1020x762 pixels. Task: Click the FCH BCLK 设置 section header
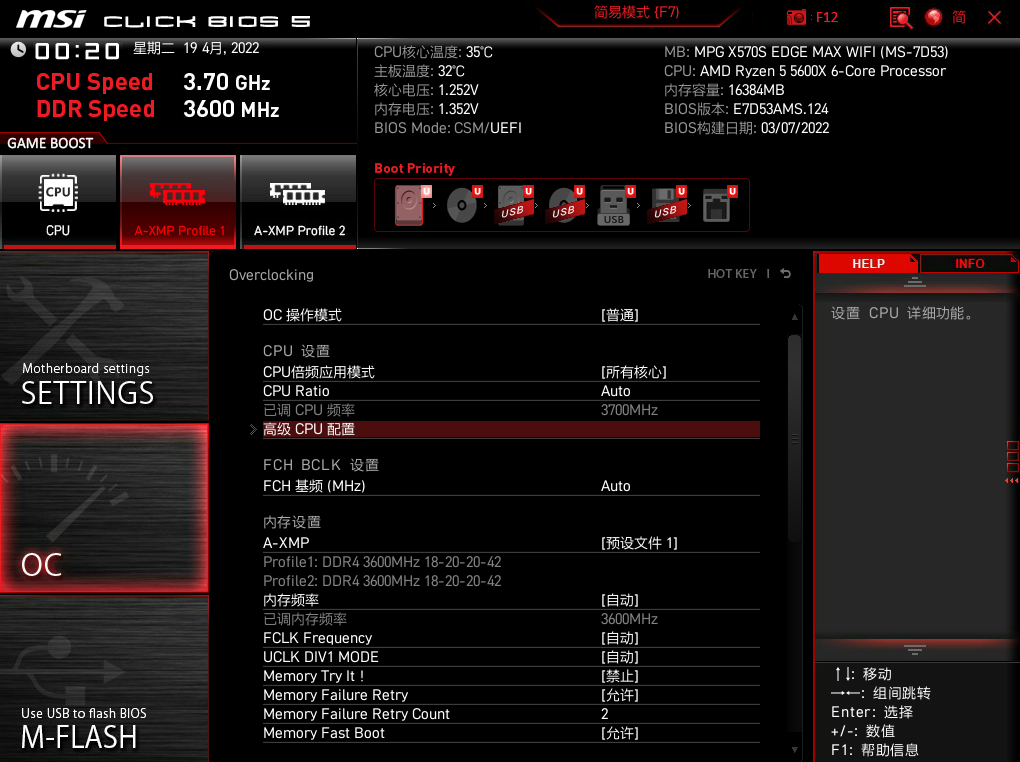click(321, 465)
